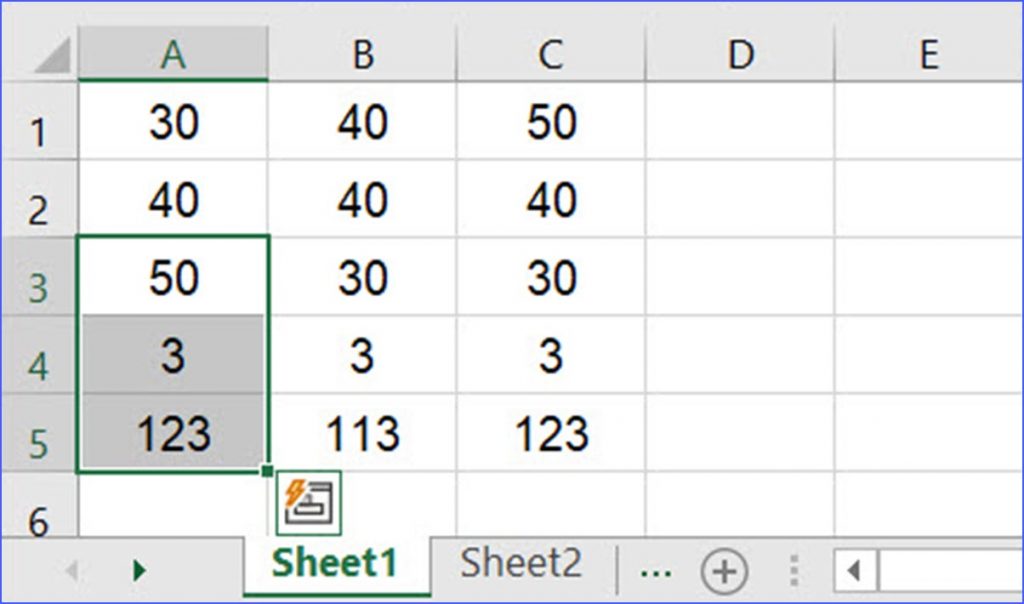Select the cell containing 123 in column C
The image size is (1024, 604).
(552, 433)
